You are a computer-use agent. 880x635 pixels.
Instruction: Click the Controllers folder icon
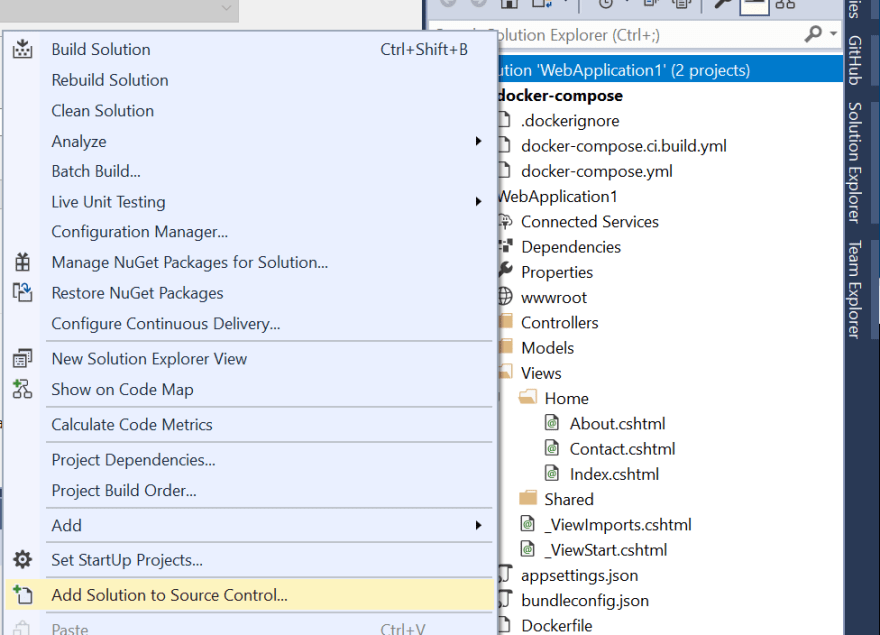tap(506, 321)
